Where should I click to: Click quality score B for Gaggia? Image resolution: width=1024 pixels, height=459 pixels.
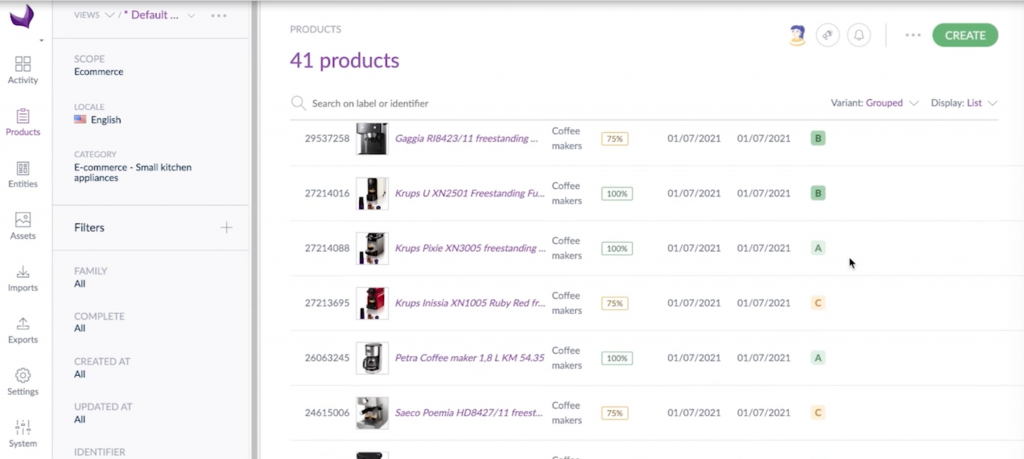[818, 138]
